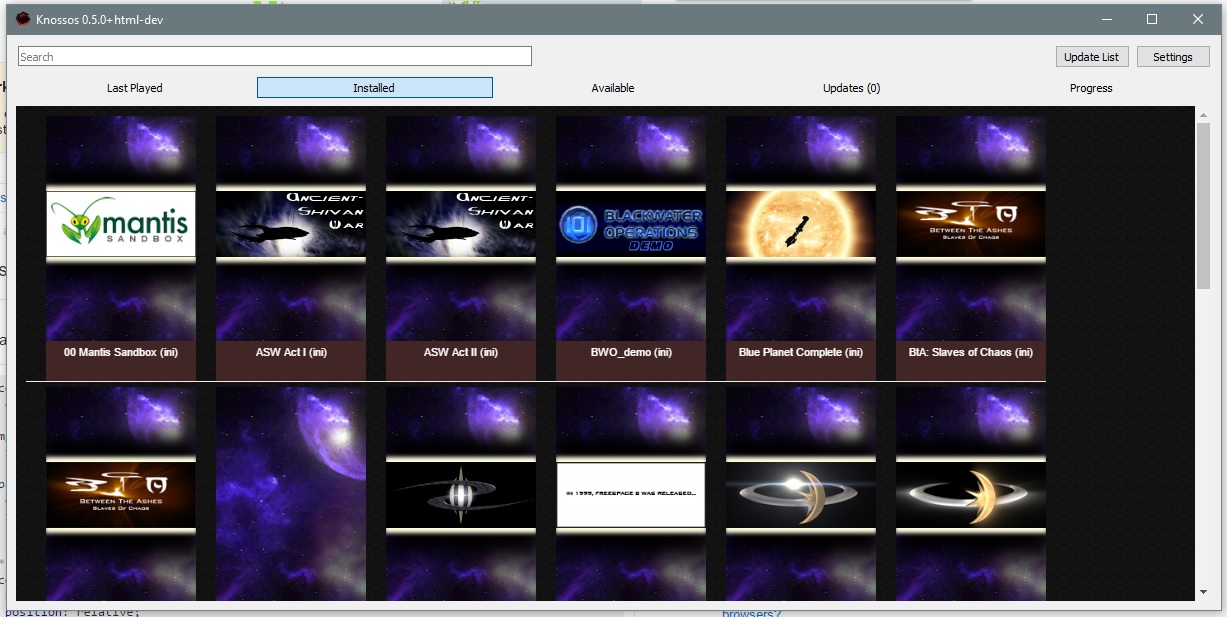Image resolution: width=1227 pixels, height=617 pixels.
Task: Click the 'BWO_demo (ini)' label
Action: [x=631, y=352]
